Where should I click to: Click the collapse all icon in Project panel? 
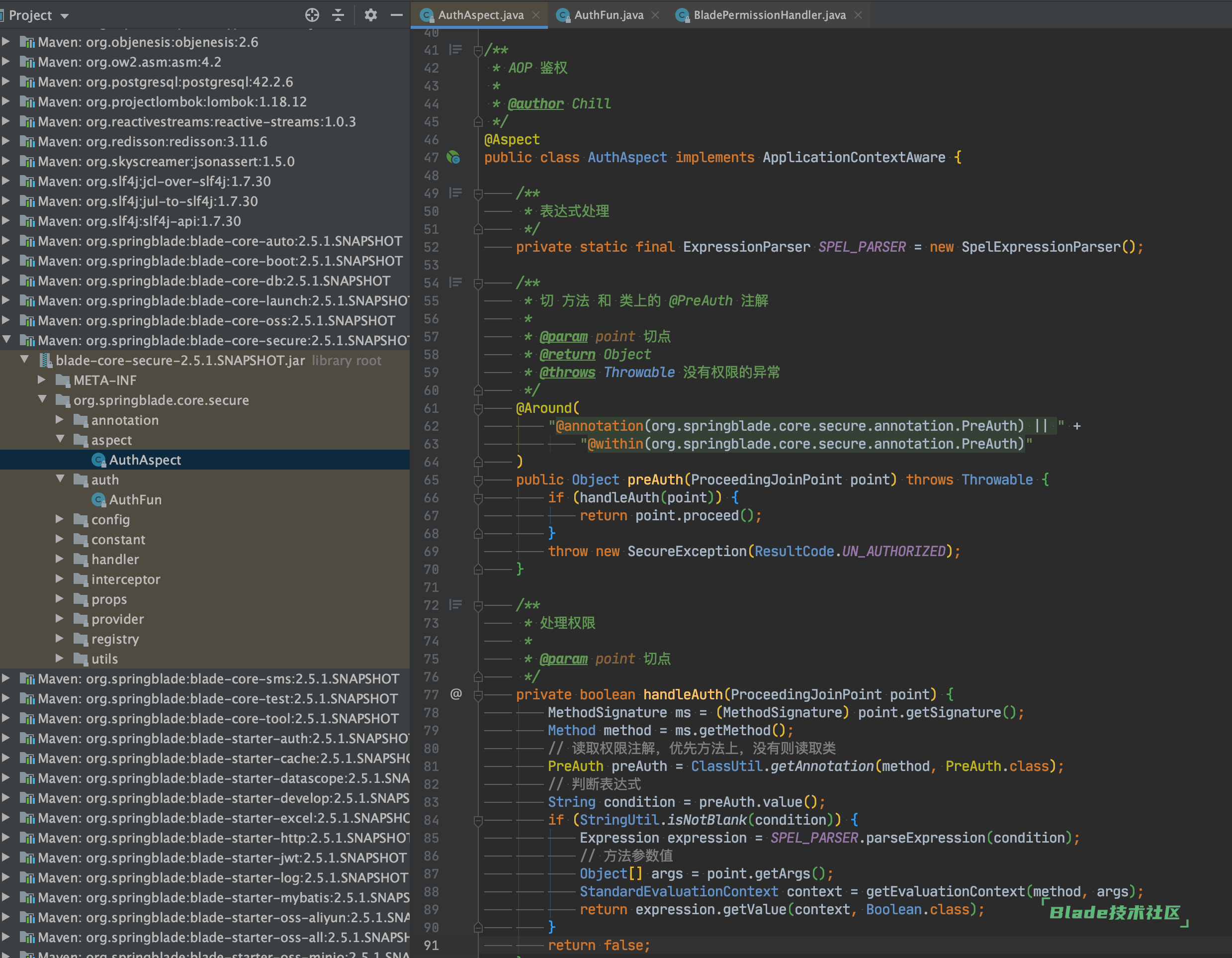(338, 15)
